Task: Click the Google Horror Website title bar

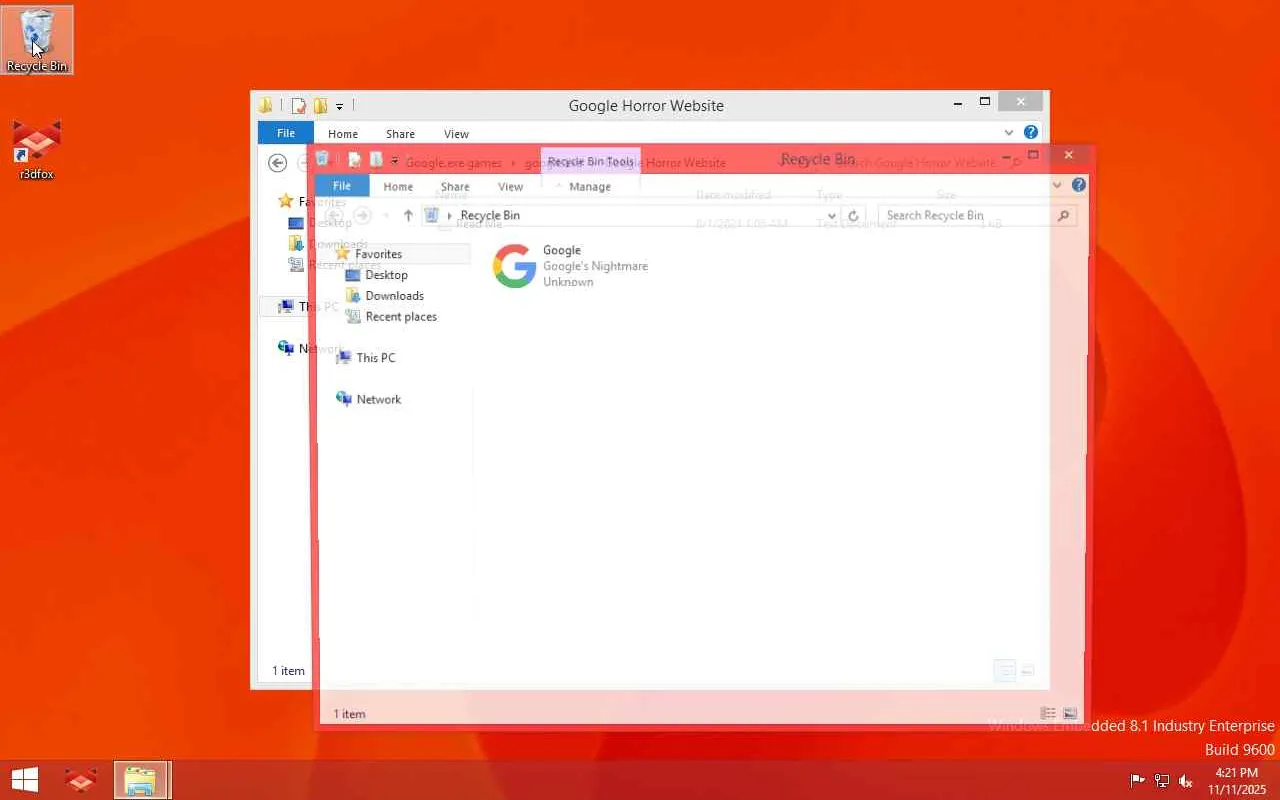Action: [x=646, y=105]
